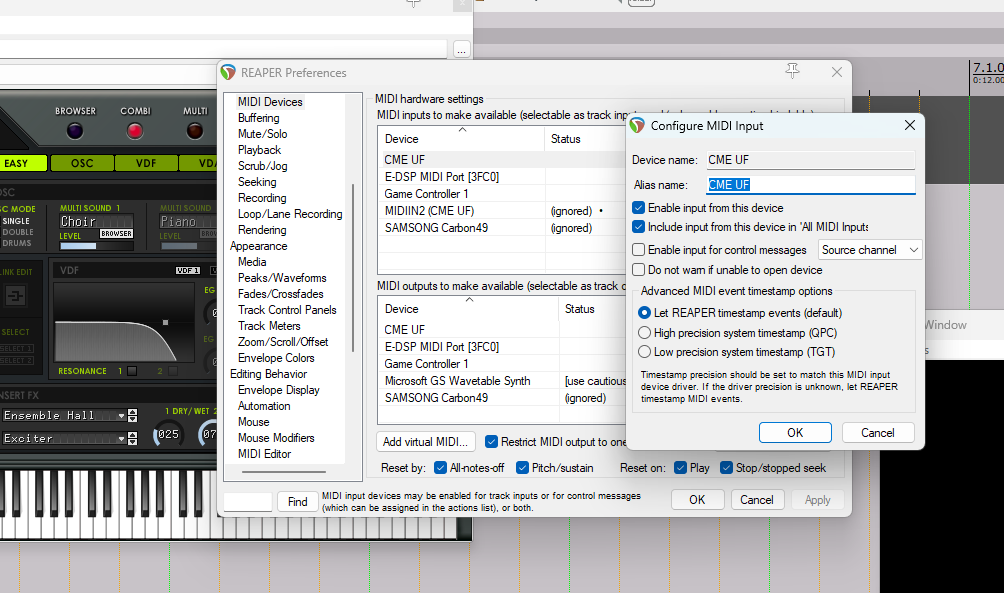This screenshot has height=593, width=1004.
Task: Click the MULTI mode round button
Action: [x=195, y=131]
